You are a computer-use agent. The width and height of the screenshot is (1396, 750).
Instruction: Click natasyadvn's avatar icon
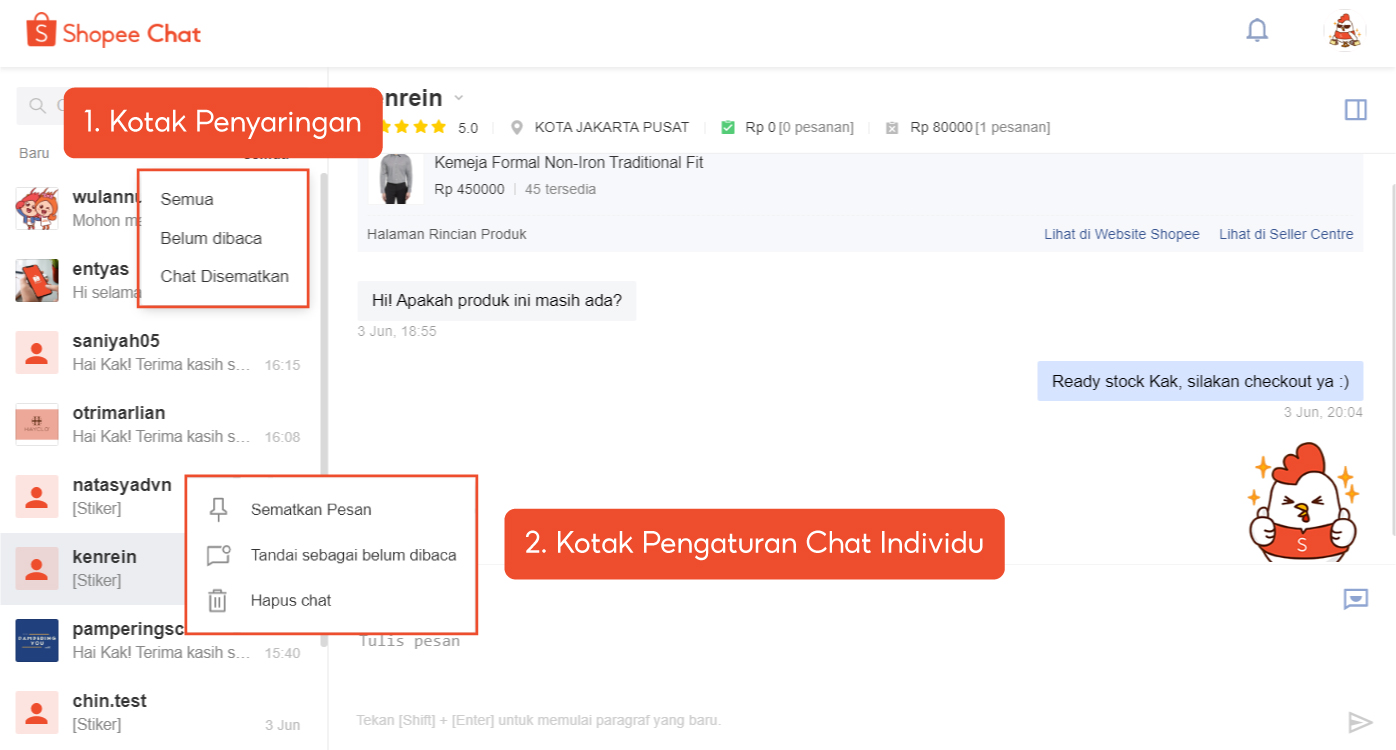[36, 496]
